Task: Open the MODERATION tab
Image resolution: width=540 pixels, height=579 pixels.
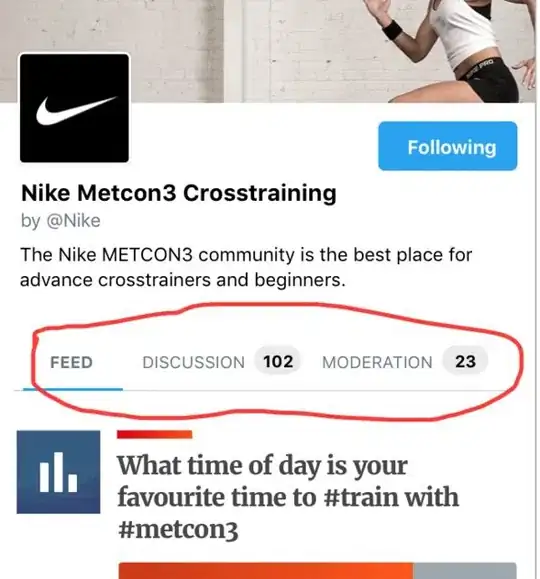Action: click(377, 362)
